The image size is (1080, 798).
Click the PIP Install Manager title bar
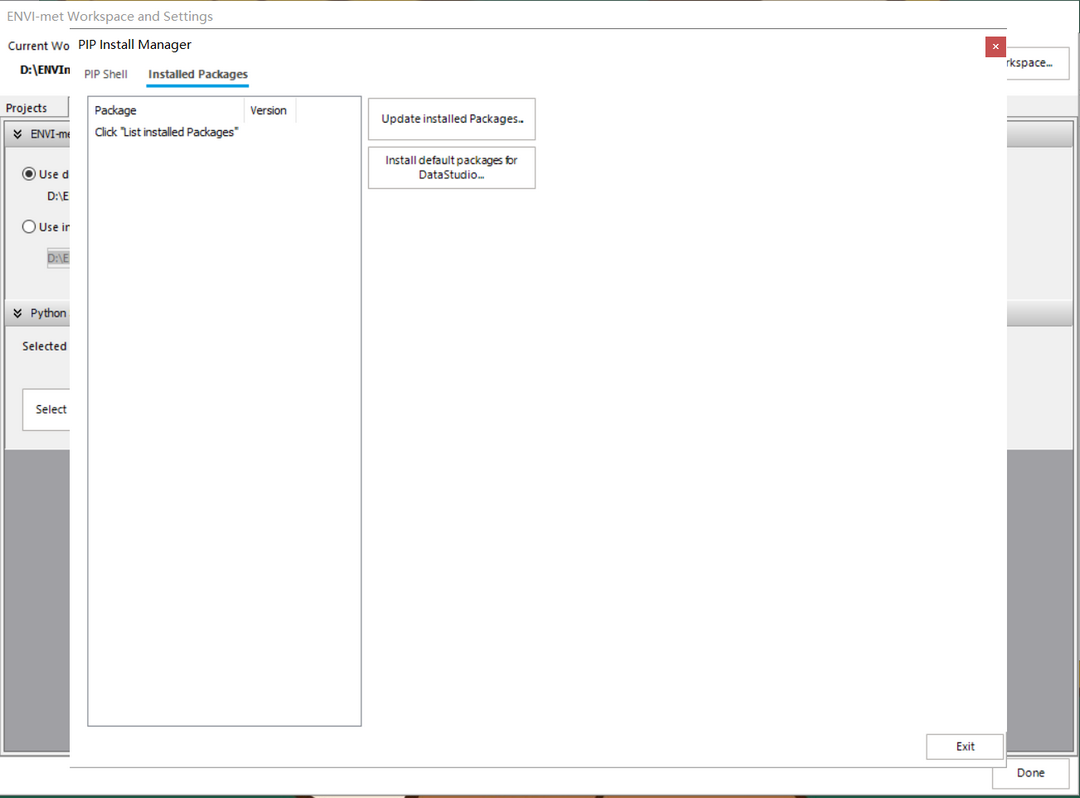coord(500,45)
